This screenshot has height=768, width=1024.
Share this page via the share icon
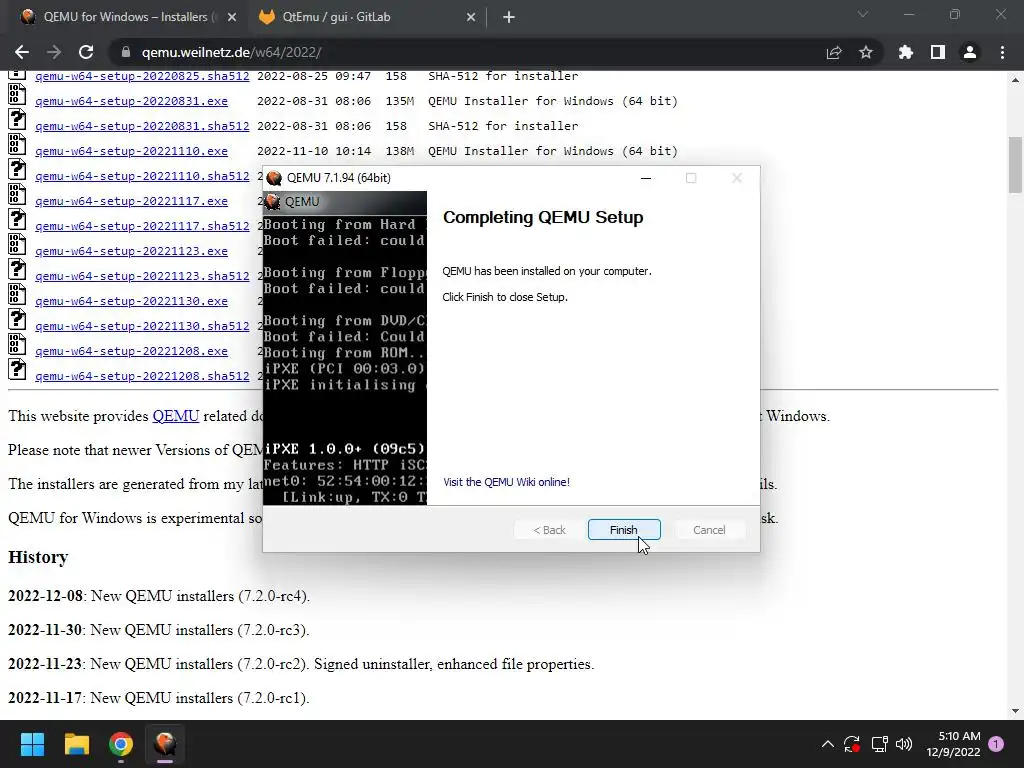[x=834, y=52]
